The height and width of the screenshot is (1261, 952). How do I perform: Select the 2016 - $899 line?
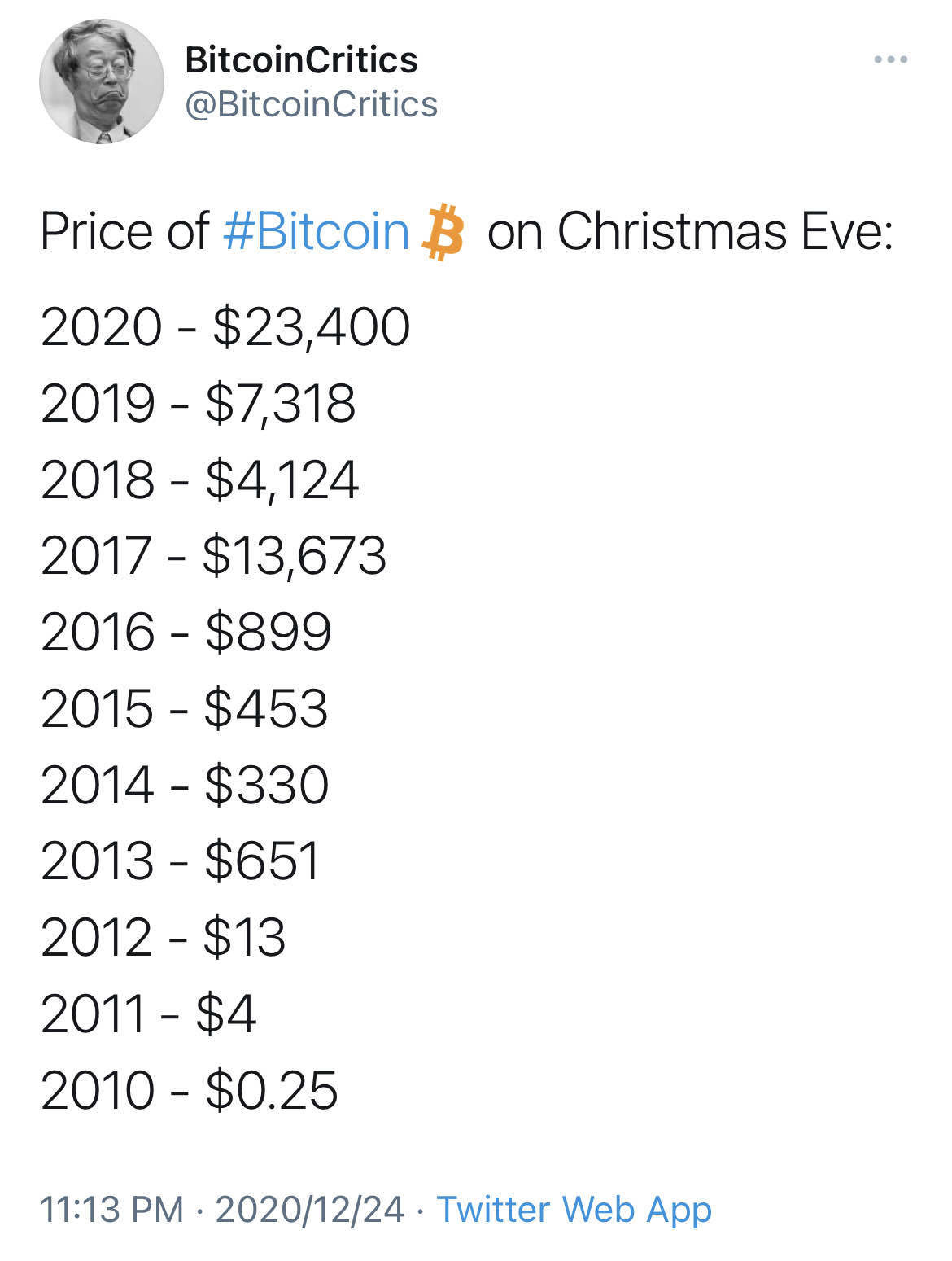pos(186,633)
